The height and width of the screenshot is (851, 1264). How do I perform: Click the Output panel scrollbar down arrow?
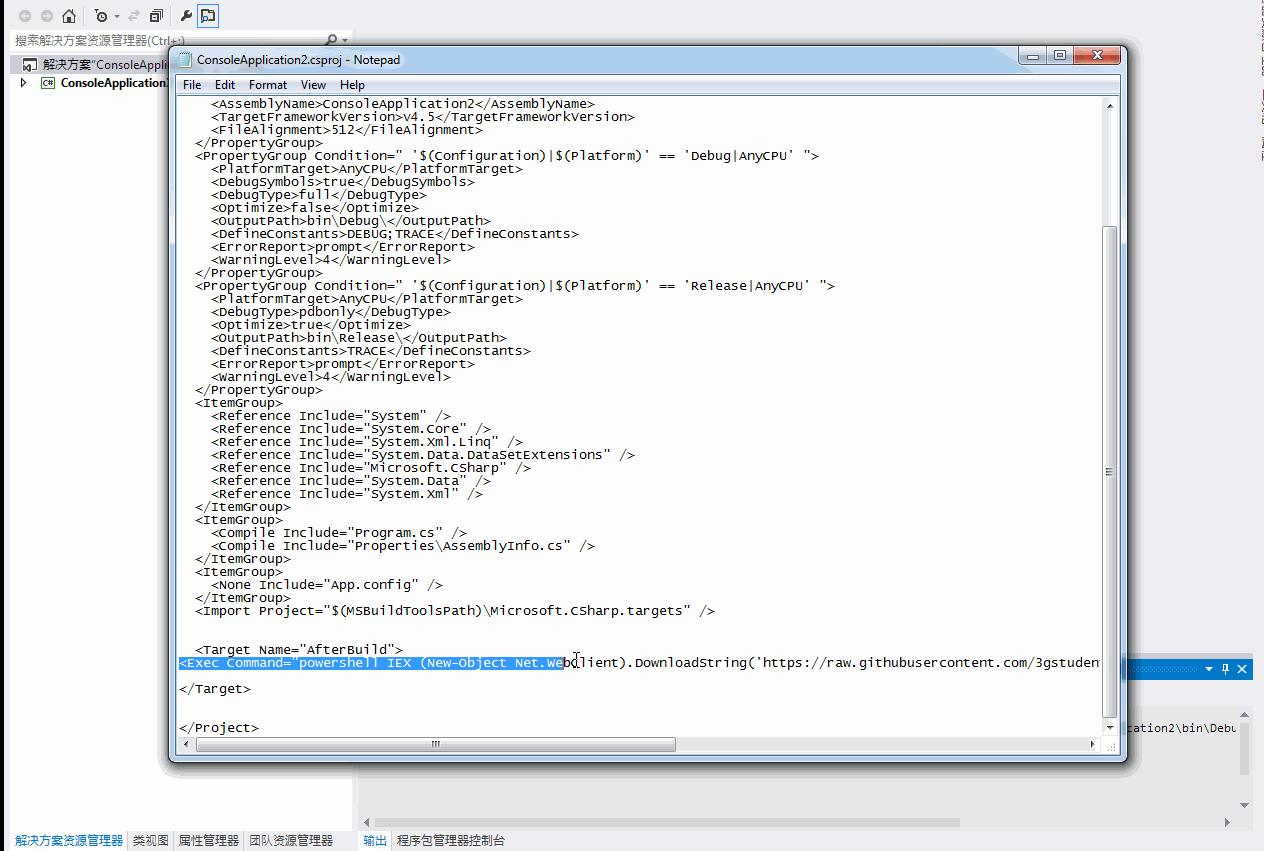point(1245,804)
